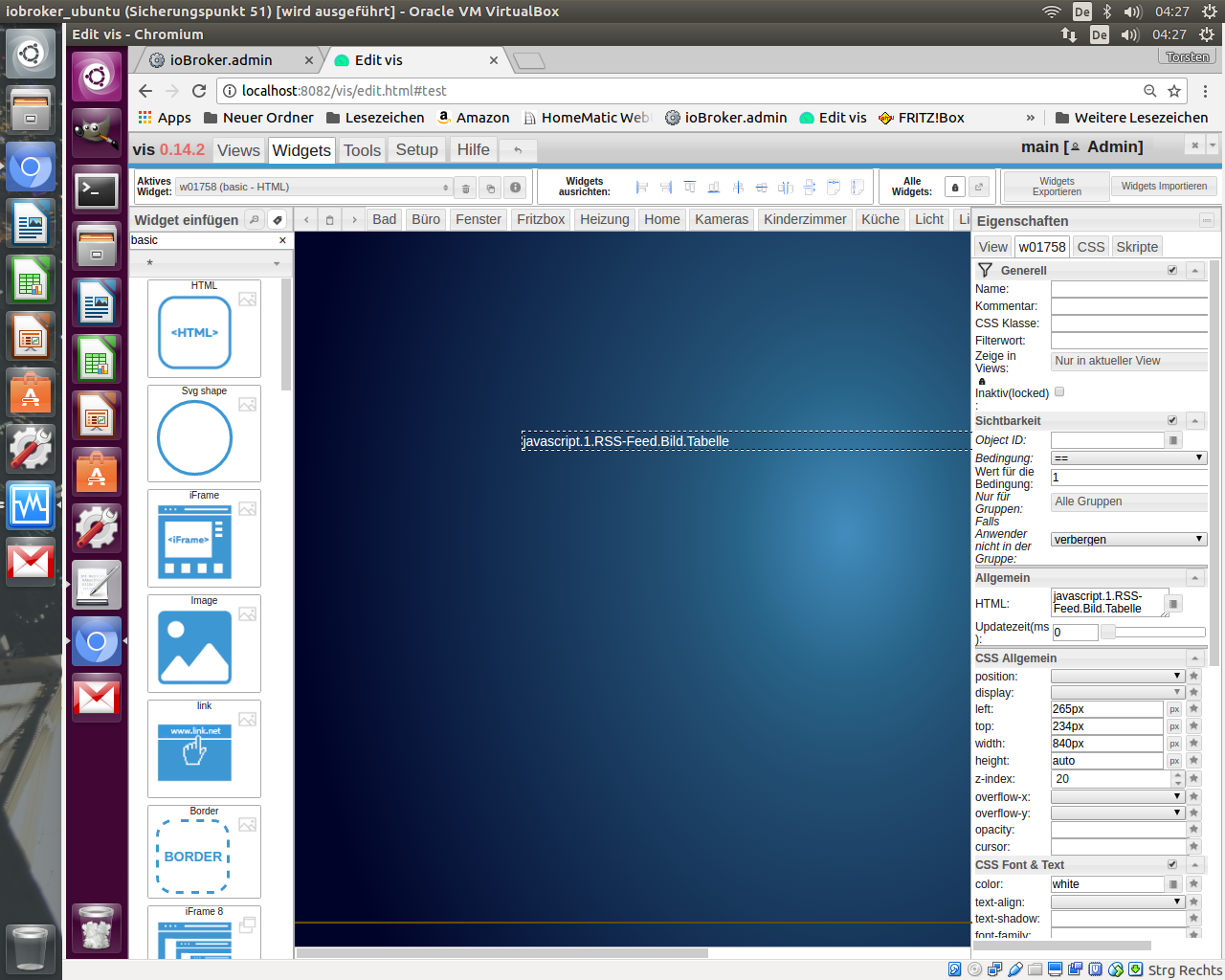Open the Aktives Widget selector dropdown
The width and height of the screenshot is (1225, 980).
tap(313, 187)
